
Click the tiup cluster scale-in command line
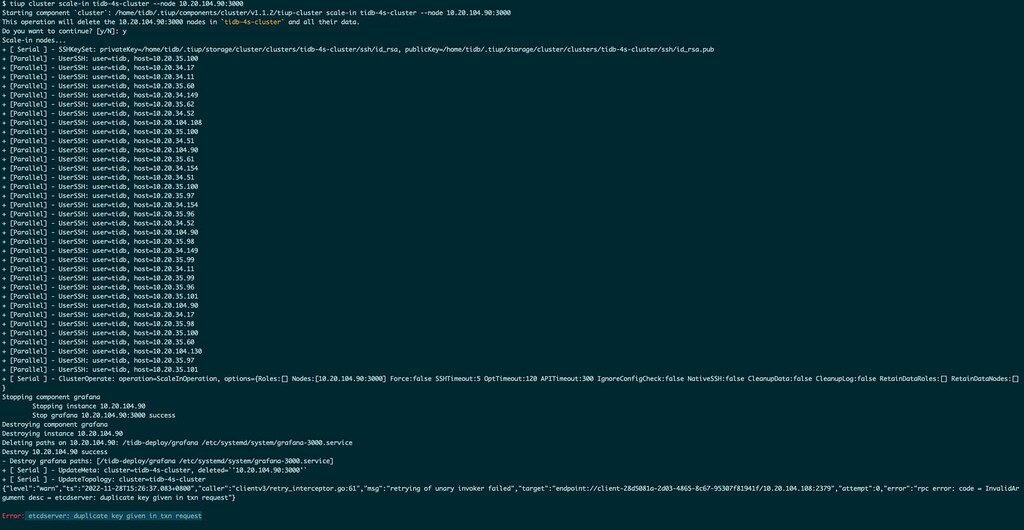click(x=122, y=4)
